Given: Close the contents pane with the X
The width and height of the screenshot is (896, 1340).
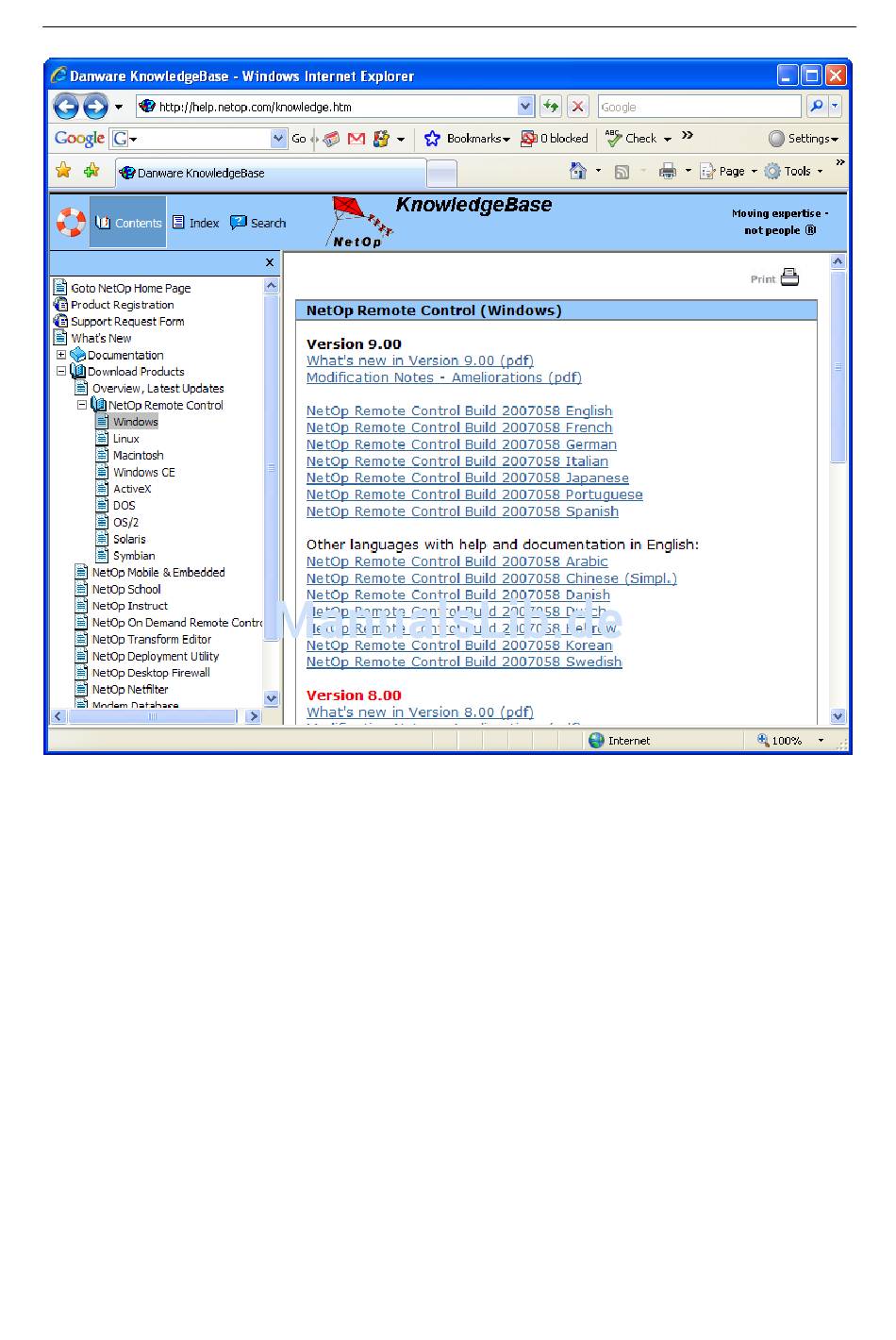Looking at the screenshot, I should tap(270, 262).
